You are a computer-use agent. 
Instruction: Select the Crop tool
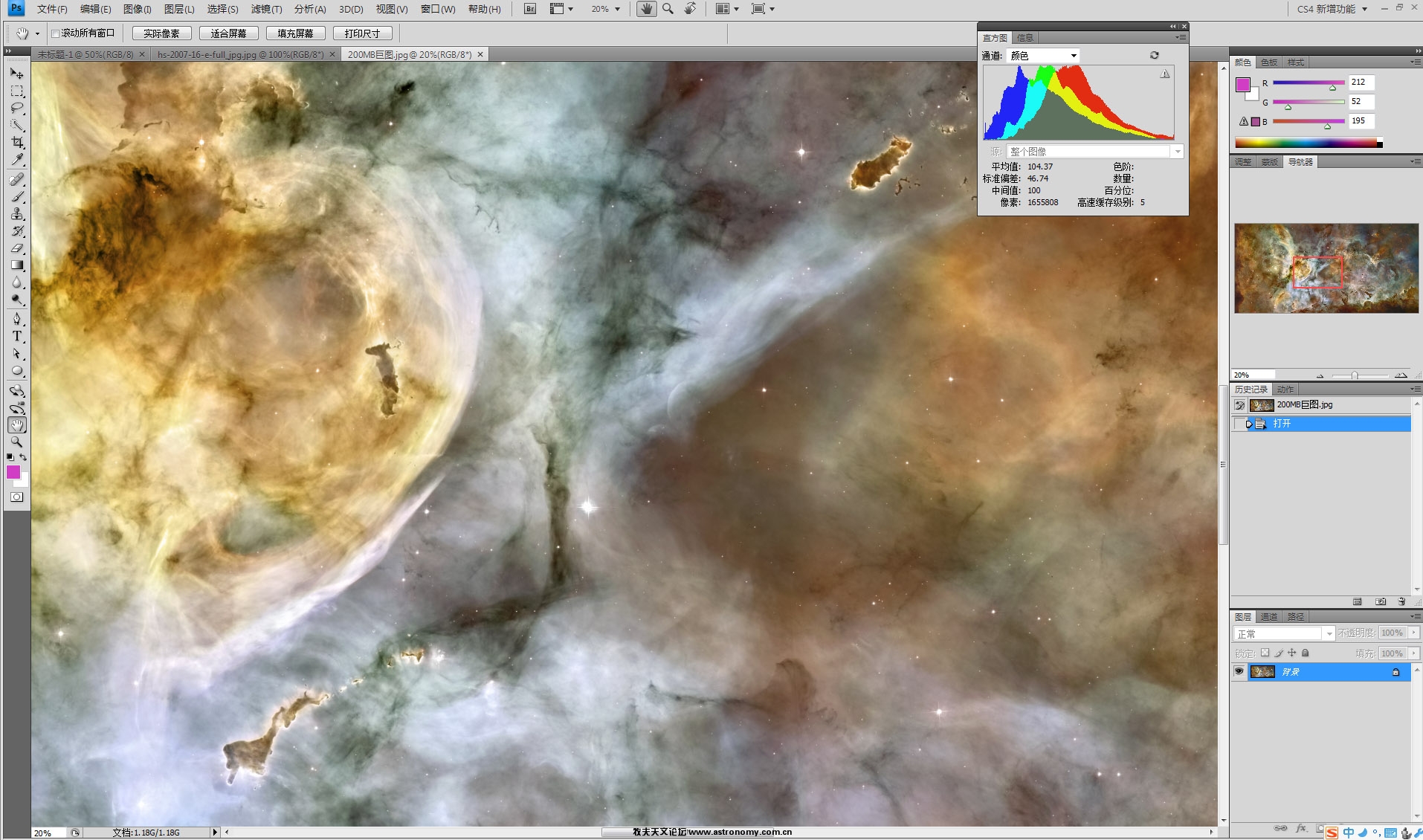[x=17, y=142]
